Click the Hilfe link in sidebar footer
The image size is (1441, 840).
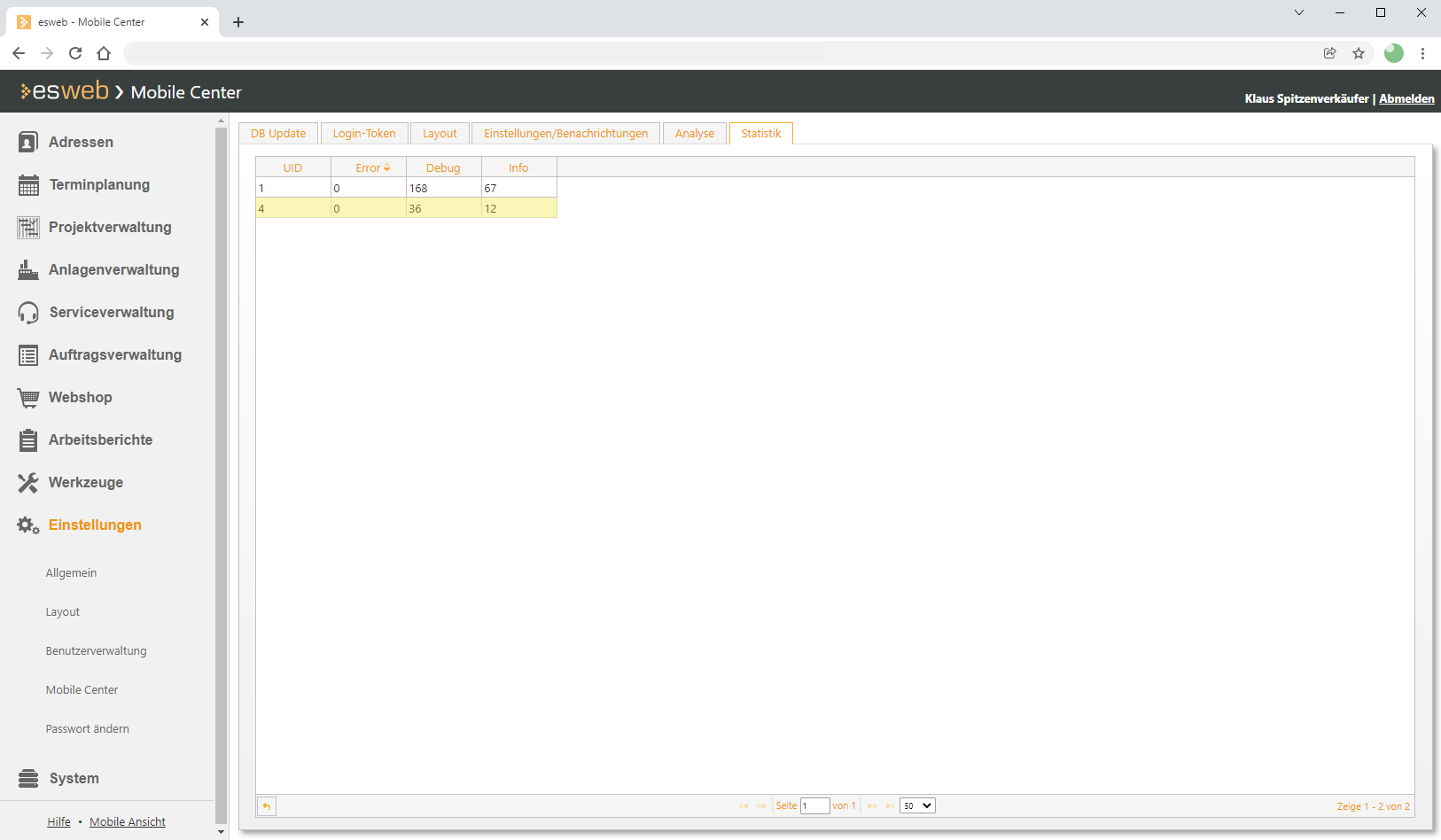(x=58, y=822)
